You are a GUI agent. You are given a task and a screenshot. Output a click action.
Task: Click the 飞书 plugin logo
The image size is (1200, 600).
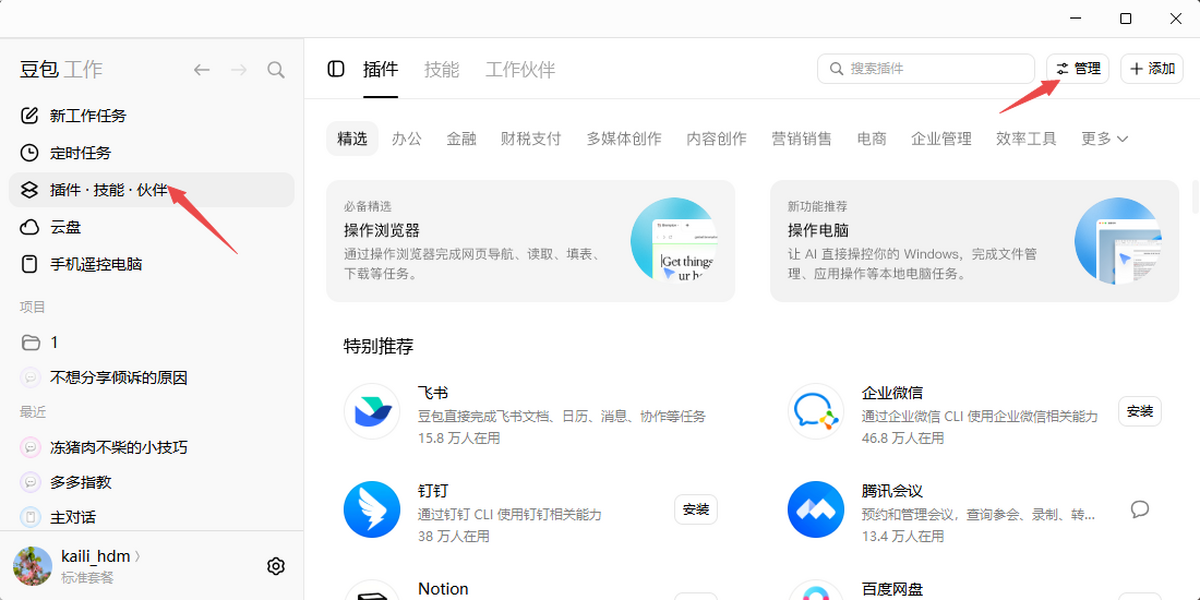(x=372, y=411)
